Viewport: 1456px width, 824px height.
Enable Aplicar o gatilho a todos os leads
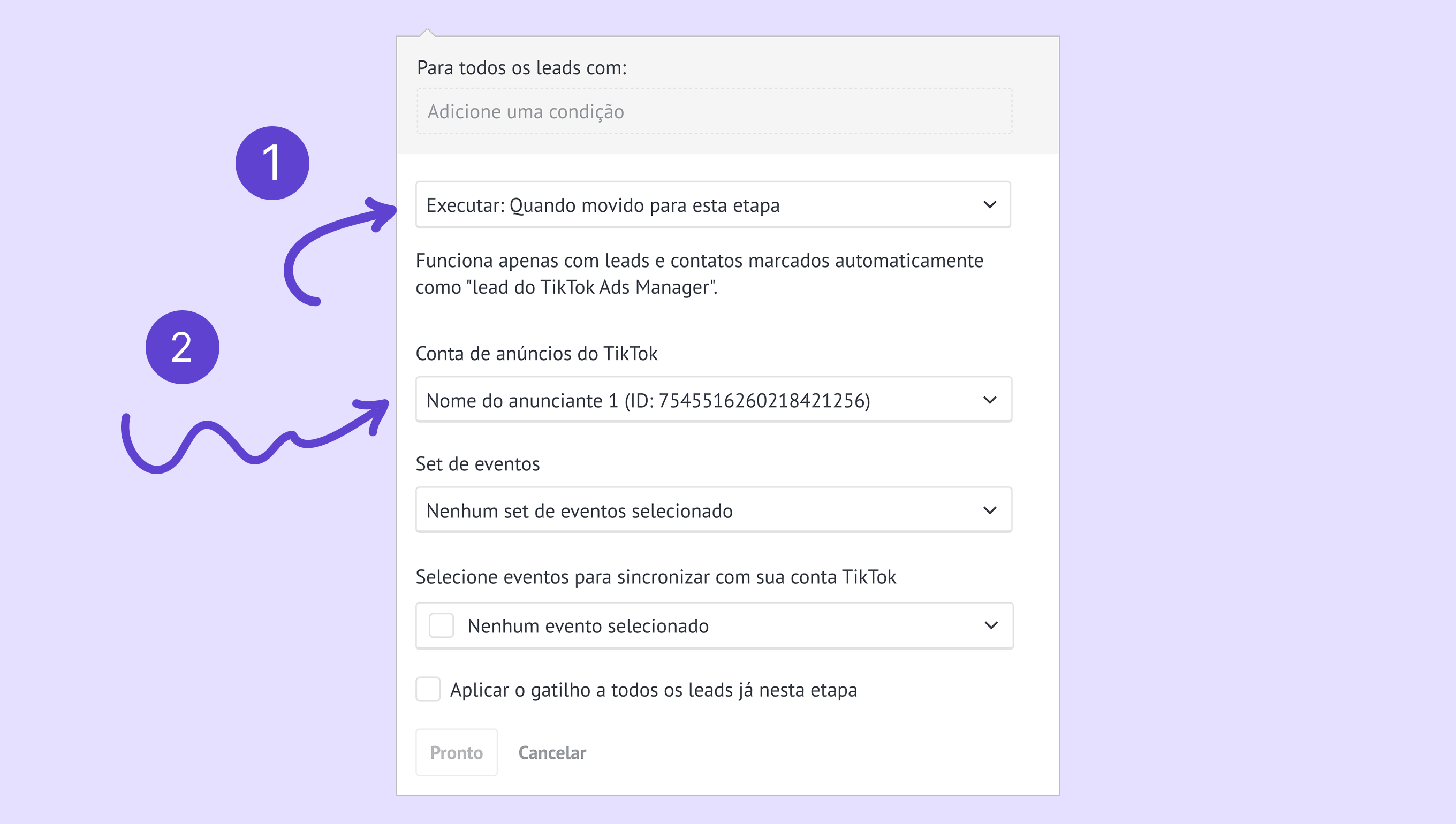428,689
